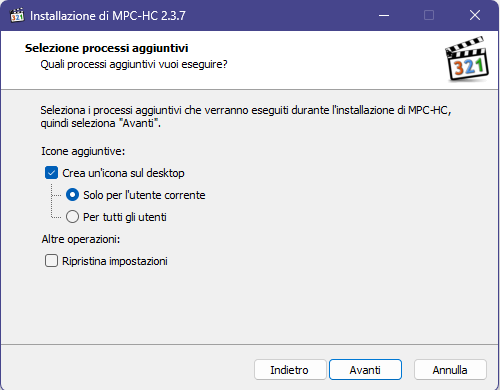Cancel setup with the Annulla button
This screenshot has width=500, height=390.
(x=450, y=370)
